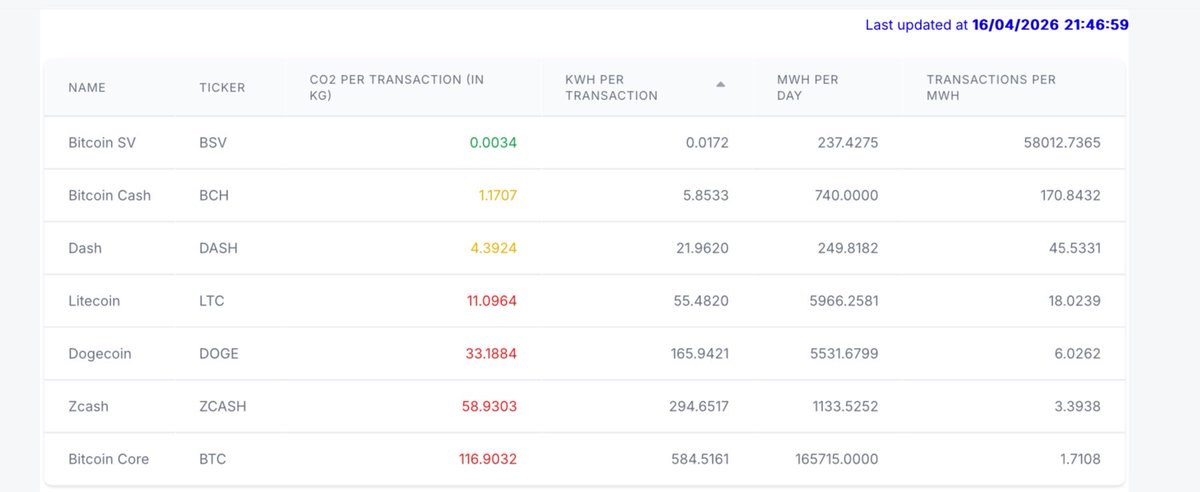Sort by the TICKER column header

click(x=222, y=88)
